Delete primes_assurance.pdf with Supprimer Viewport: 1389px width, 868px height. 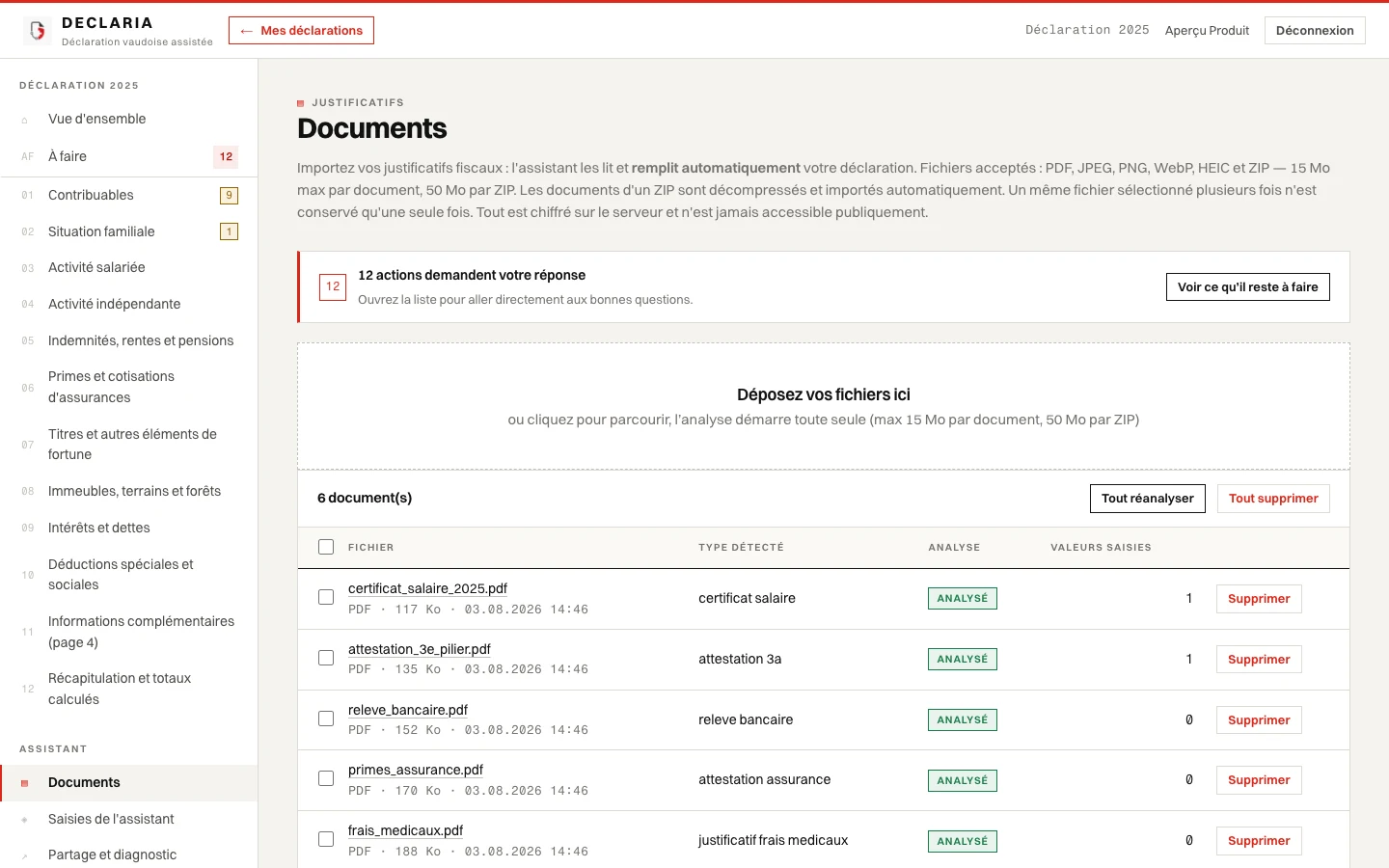[1259, 780]
